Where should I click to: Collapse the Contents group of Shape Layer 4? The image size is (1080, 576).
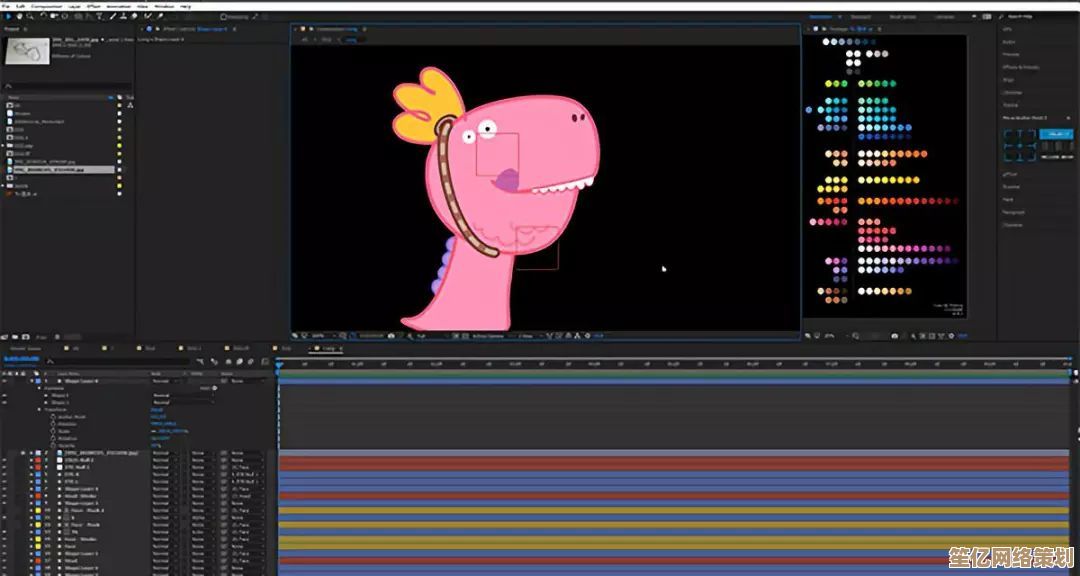coord(39,388)
